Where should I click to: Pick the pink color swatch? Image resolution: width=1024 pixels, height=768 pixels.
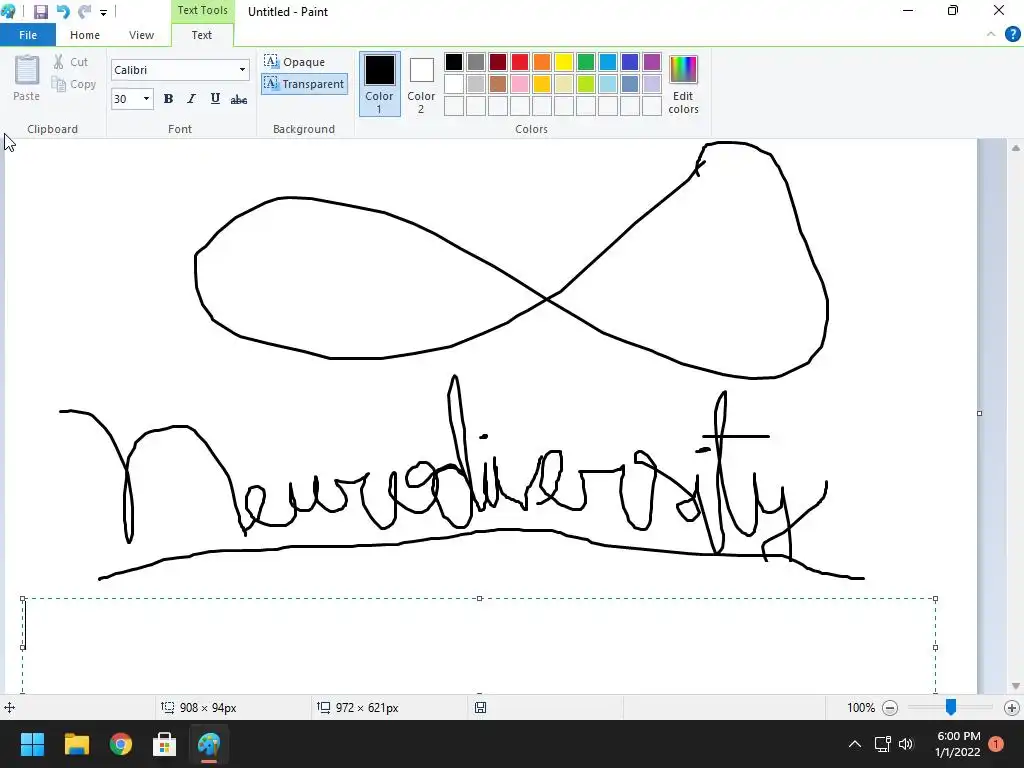[520, 84]
